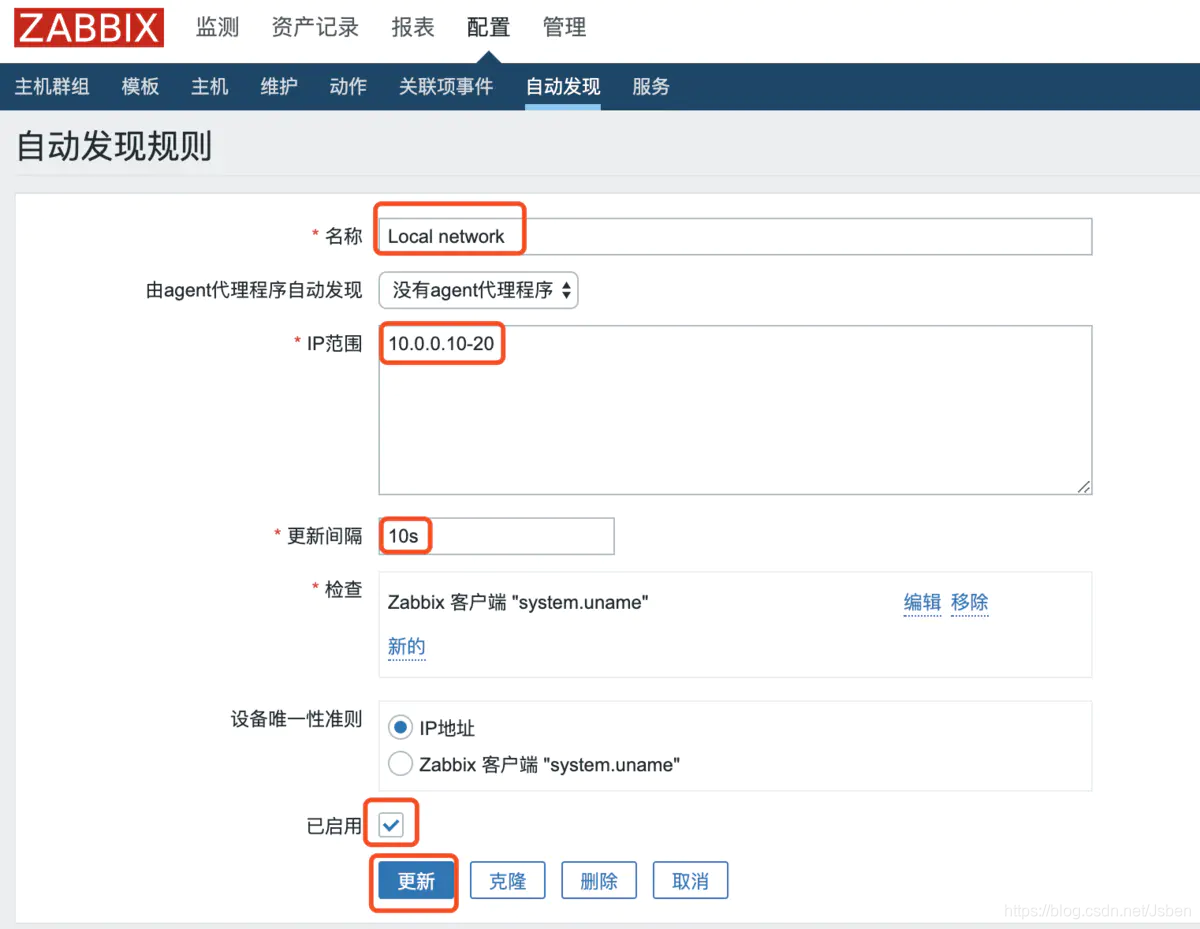Select the Zabbix 客户端 "system.uname" radio button

tap(401, 765)
